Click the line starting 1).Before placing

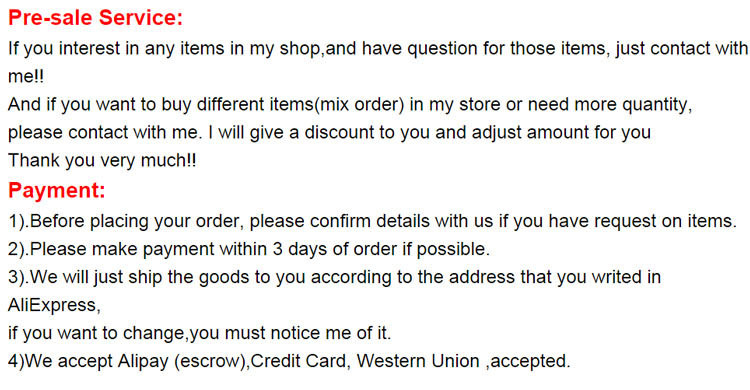tap(372, 221)
